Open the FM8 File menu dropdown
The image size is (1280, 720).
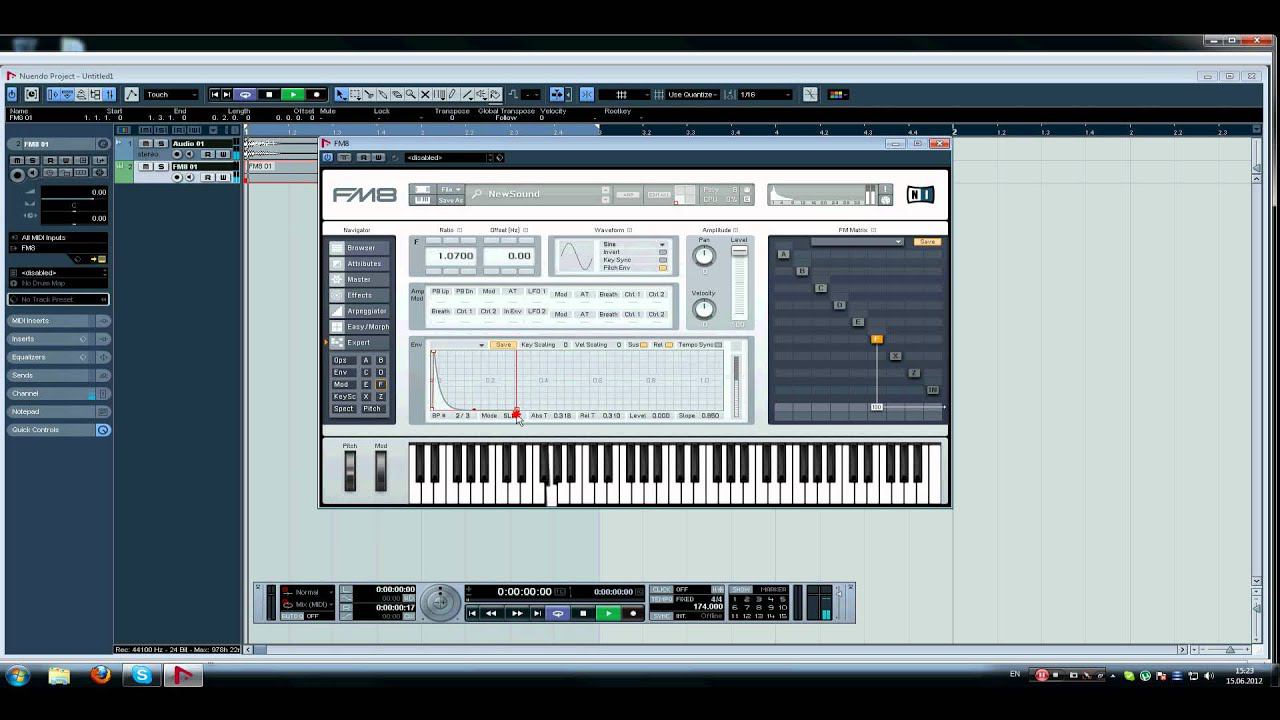pyautogui.click(x=450, y=189)
